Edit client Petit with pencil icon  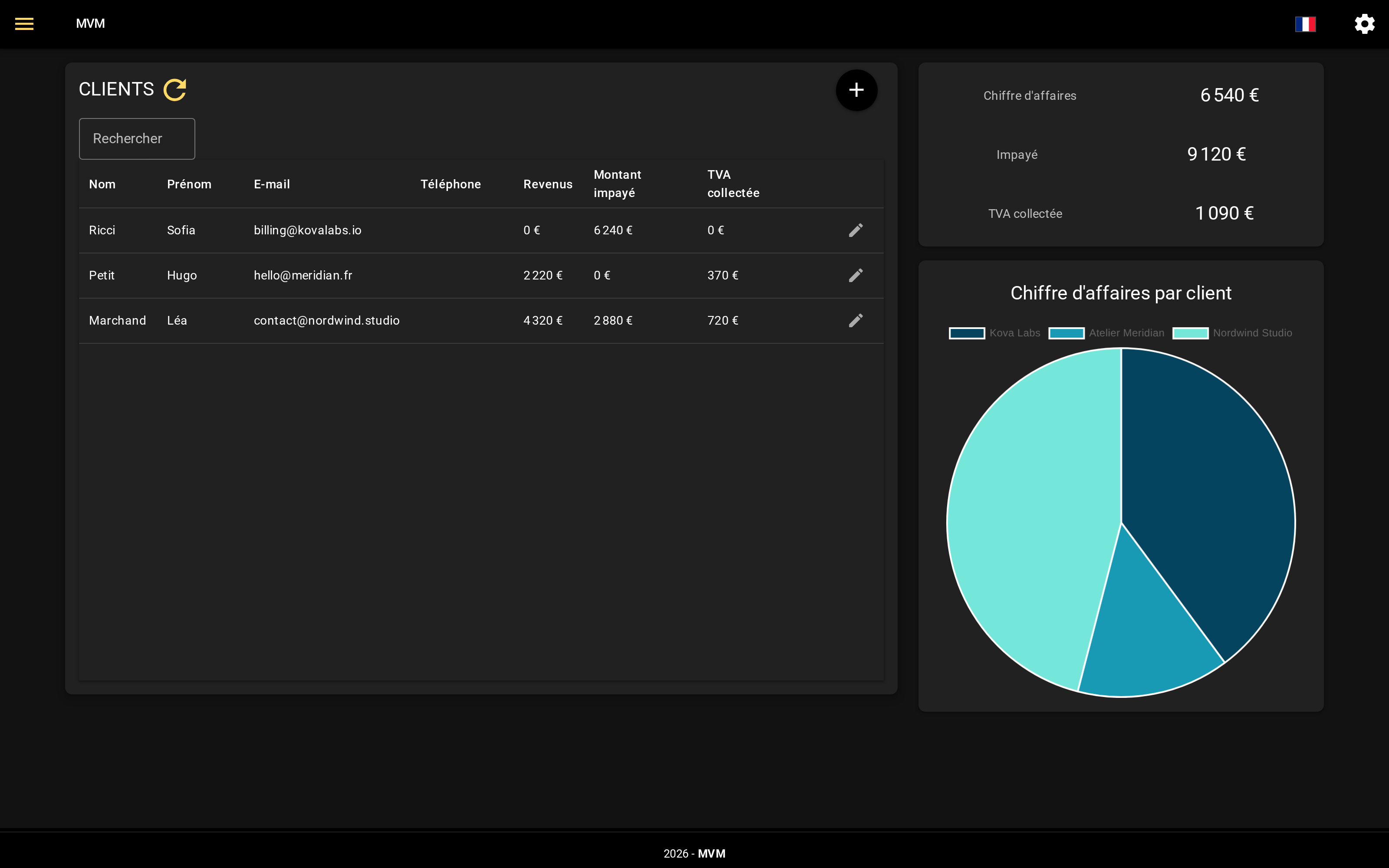(x=856, y=275)
